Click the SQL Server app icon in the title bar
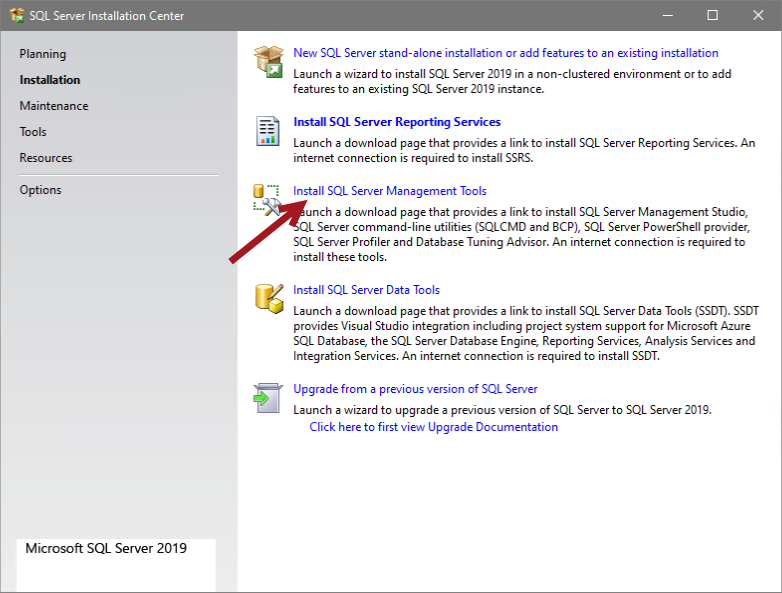This screenshot has height=593, width=782. (x=17, y=15)
